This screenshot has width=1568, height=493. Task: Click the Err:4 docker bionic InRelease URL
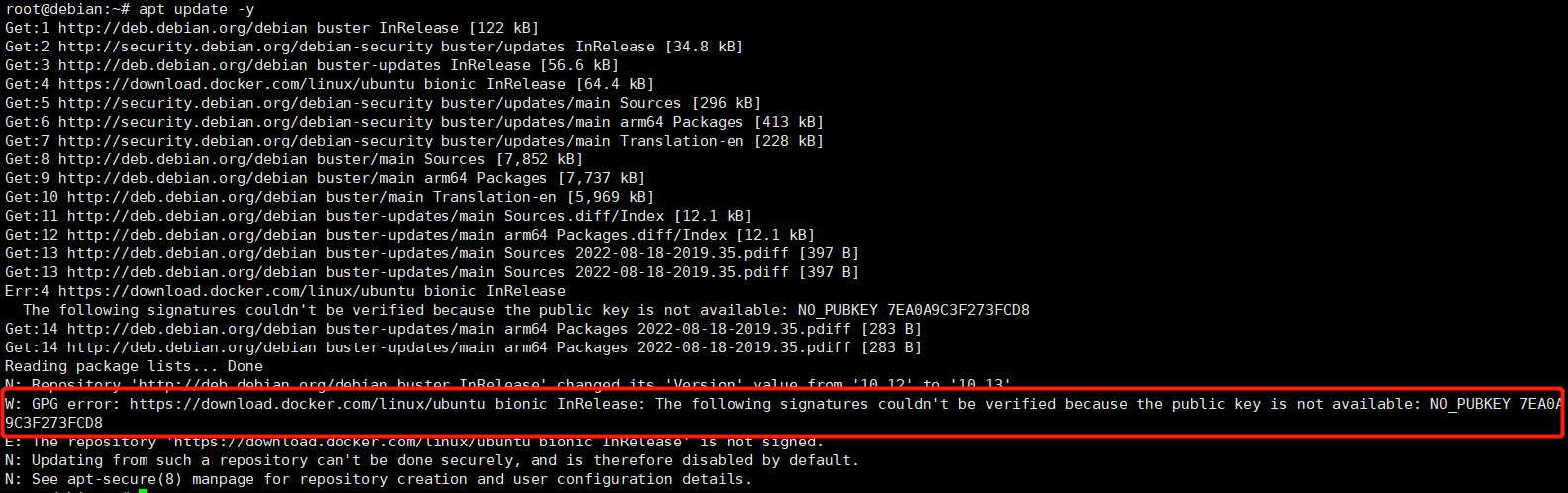tap(237, 291)
